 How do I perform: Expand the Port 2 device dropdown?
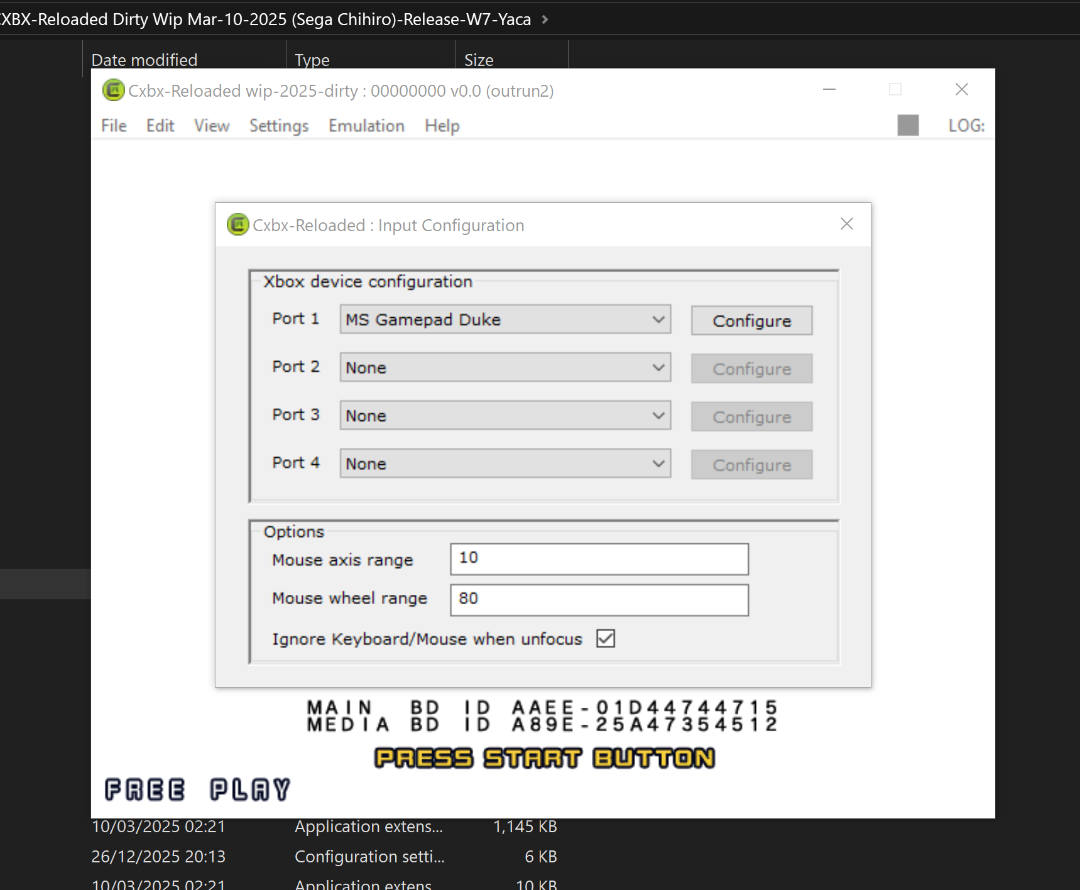point(505,368)
